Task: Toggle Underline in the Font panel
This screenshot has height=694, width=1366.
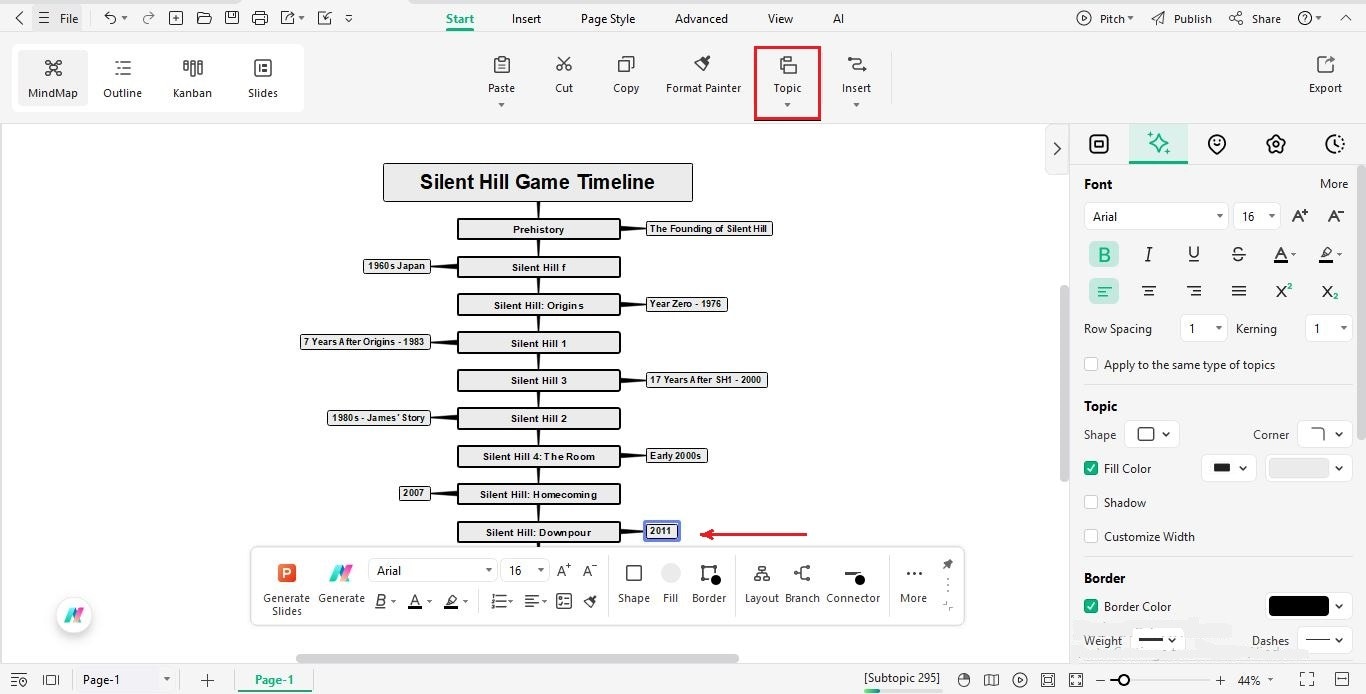Action: point(1193,254)
